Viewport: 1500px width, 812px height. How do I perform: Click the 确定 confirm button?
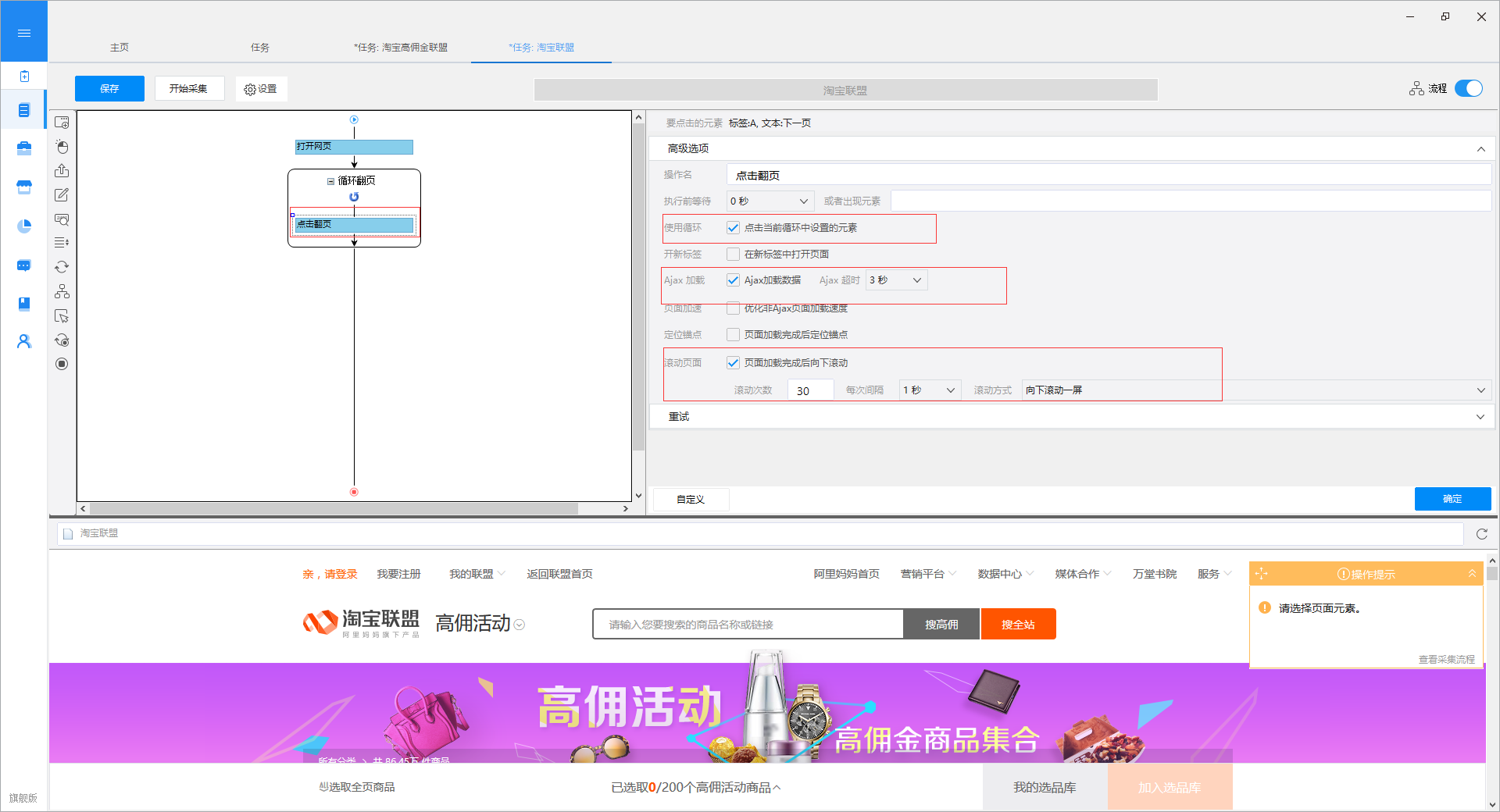click(x=1452, y=499)
